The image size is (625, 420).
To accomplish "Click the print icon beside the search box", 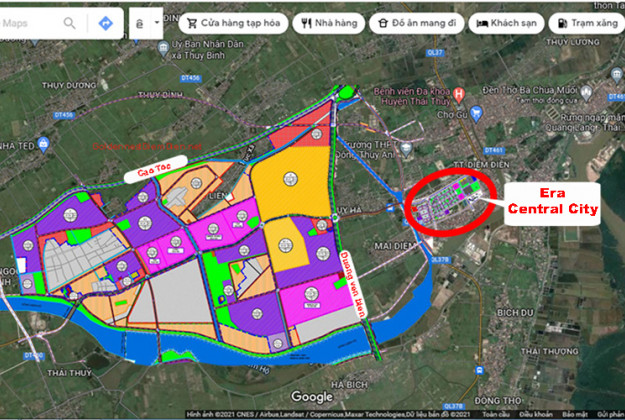I will click(140, 24).
